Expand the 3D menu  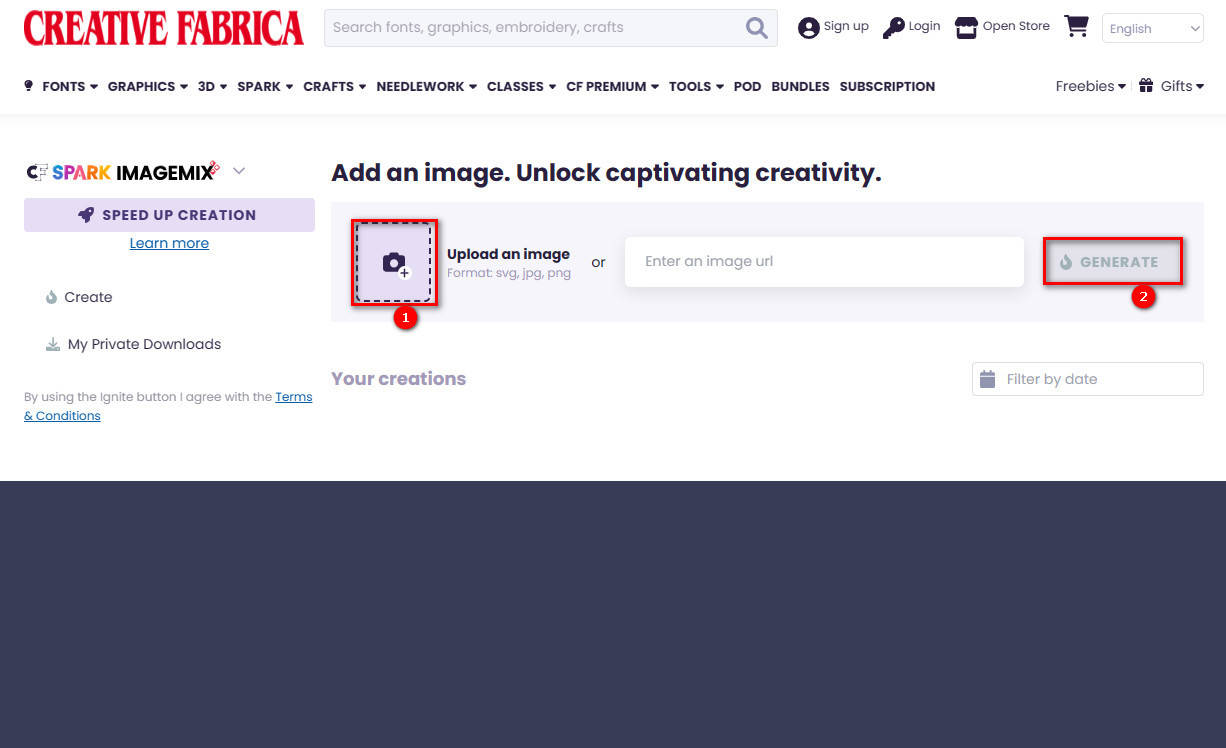click(212, 86)
